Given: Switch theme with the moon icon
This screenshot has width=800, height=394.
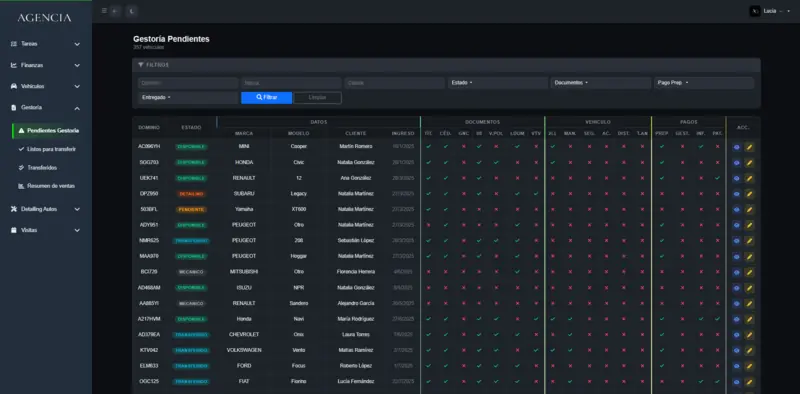Looking at the screenshot, I should pos(132,11).
